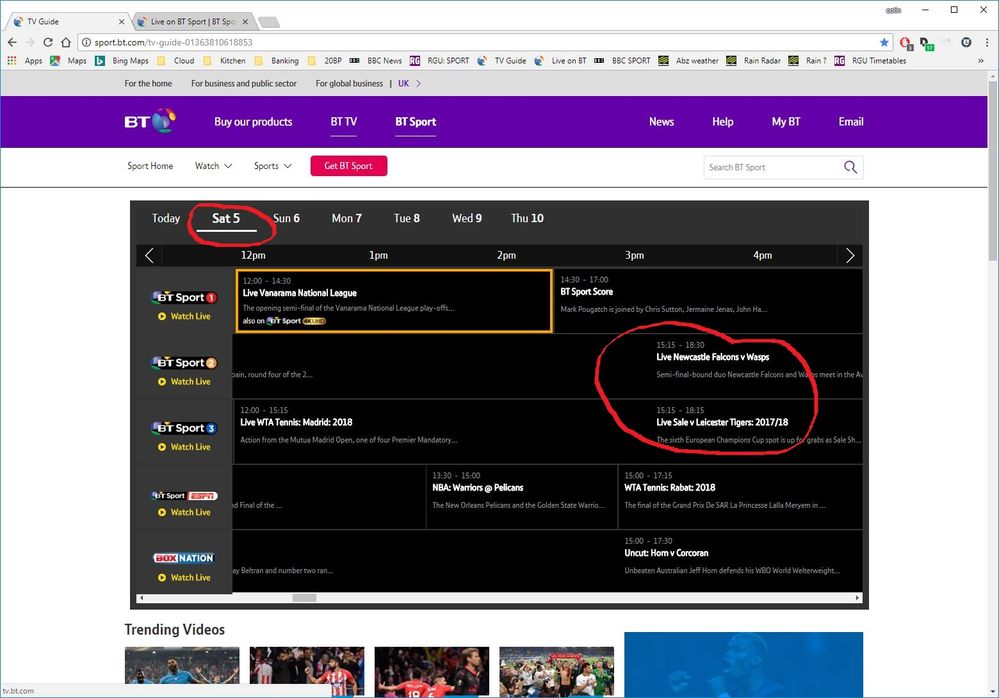The height and width of the screenshot is (698, 999).
Task: Move the guide to earlier times with left arrow
Action: (x=149, y=255)
